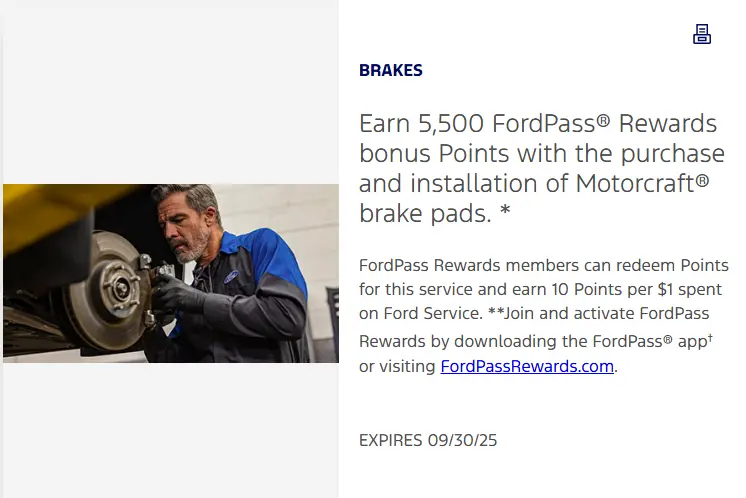This screenshot has width=746, height=498.
Task: Click the "bonus Points with the purchase" line
Action: (x=542, y=154)
